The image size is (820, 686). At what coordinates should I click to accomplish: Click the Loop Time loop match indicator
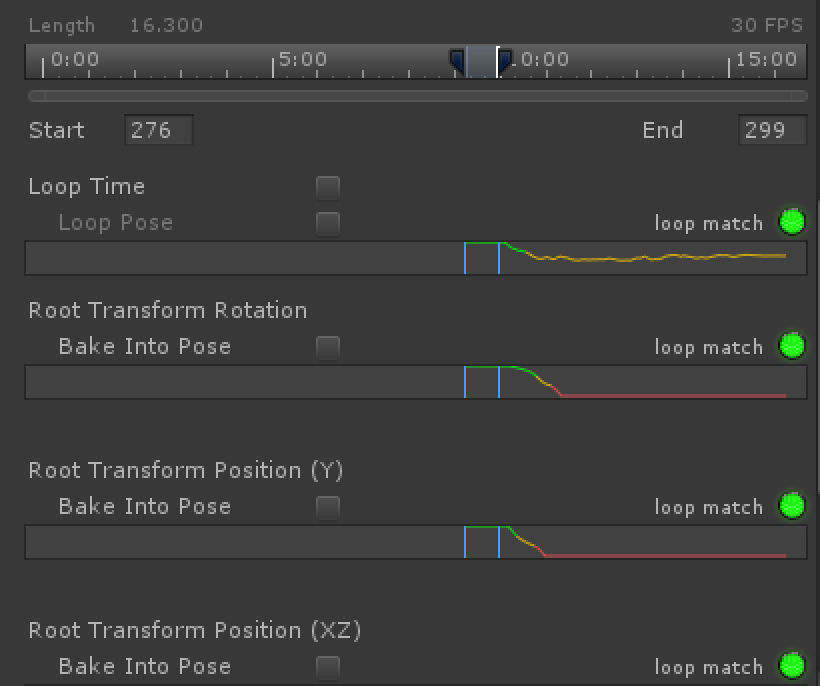pos(791,222)
